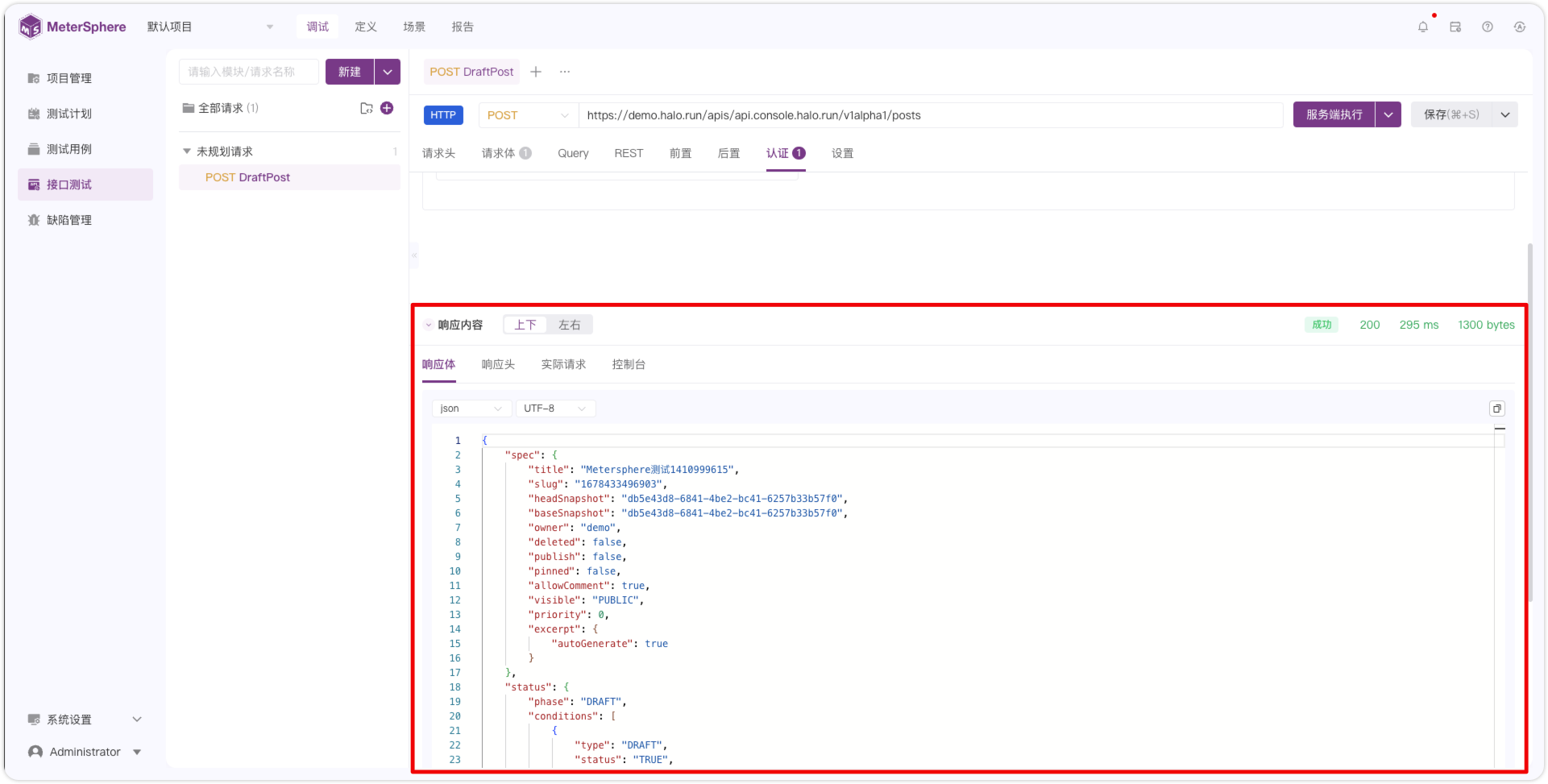Click the HTTP protocol badge
Screen dimensions: 1548x784
tap(443, 115)
